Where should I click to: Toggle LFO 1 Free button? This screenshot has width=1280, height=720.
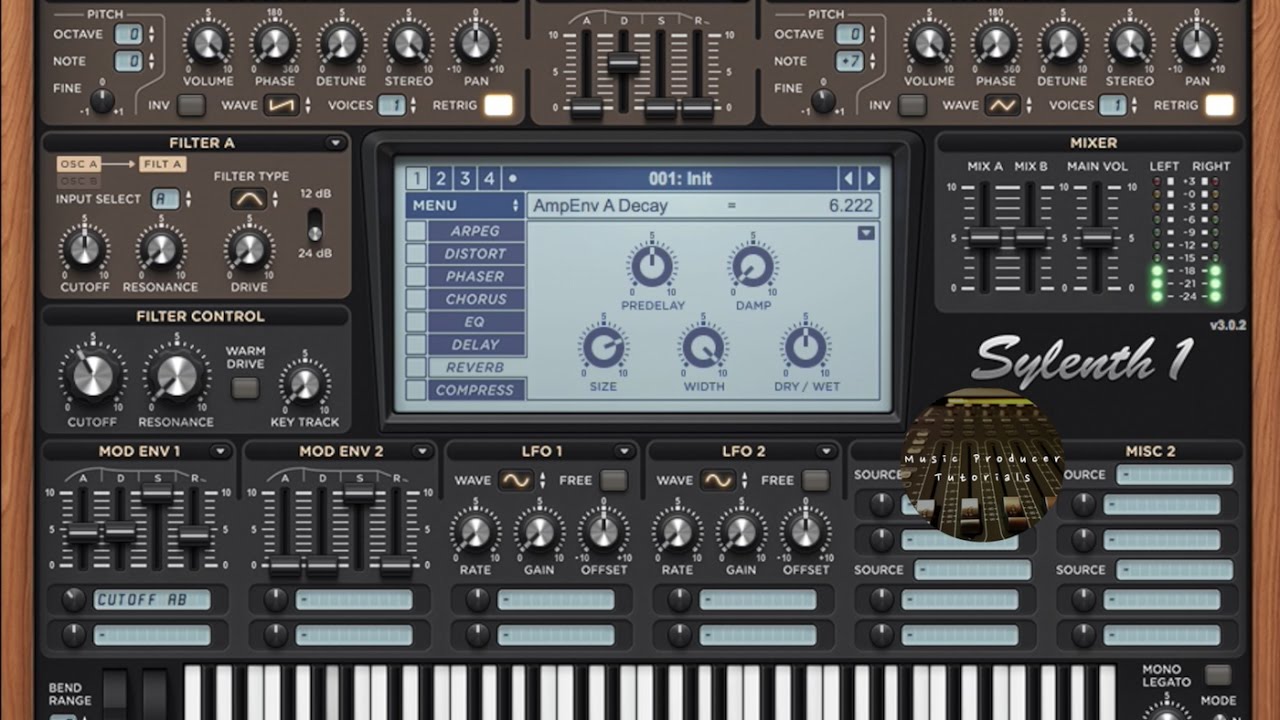point(614,480)
